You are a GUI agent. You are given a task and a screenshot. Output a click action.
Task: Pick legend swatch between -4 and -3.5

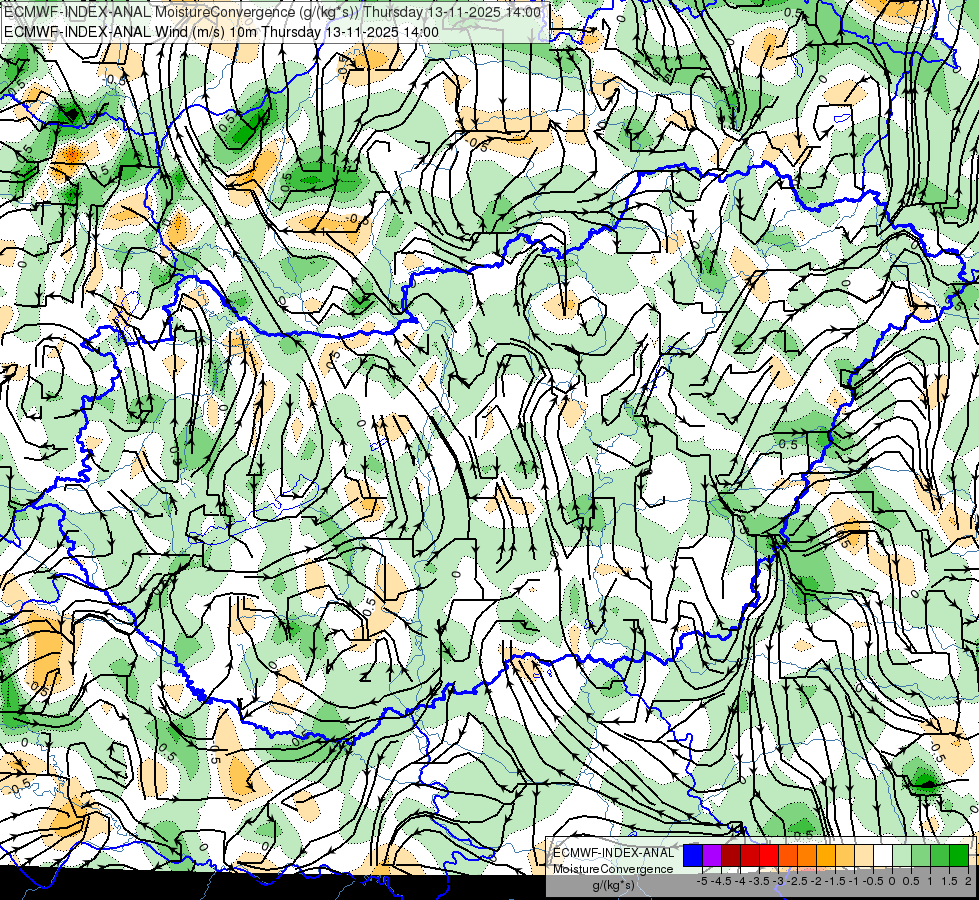click(750, 856)
